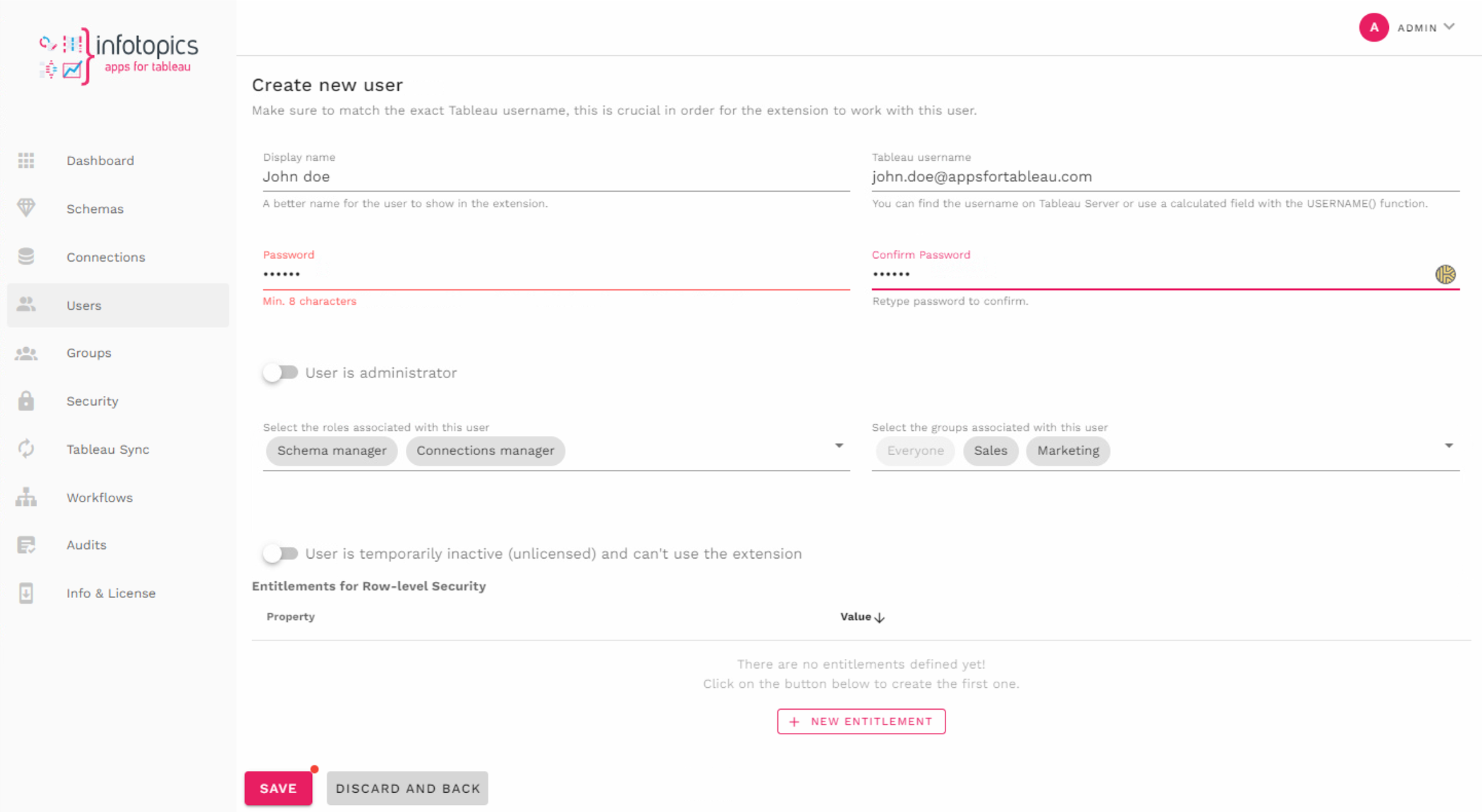Click the Tableau Sync refresh icon
The width and height of the screenshot is (1482, 812).
coord(26,449)
